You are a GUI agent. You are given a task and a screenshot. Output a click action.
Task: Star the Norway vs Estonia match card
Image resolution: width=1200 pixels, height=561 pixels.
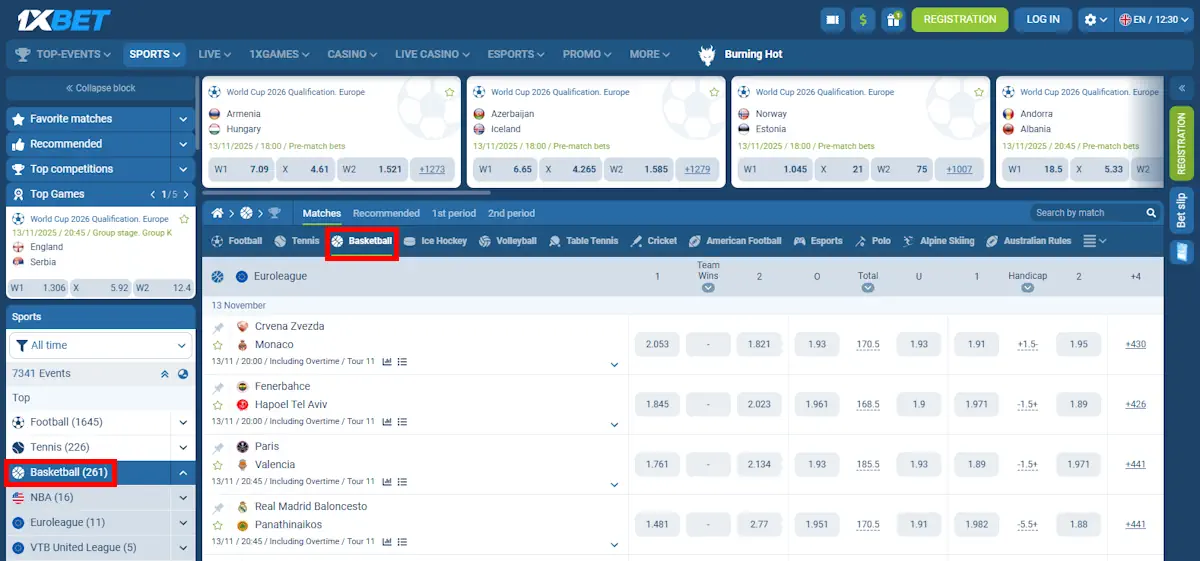coord(979,92)
